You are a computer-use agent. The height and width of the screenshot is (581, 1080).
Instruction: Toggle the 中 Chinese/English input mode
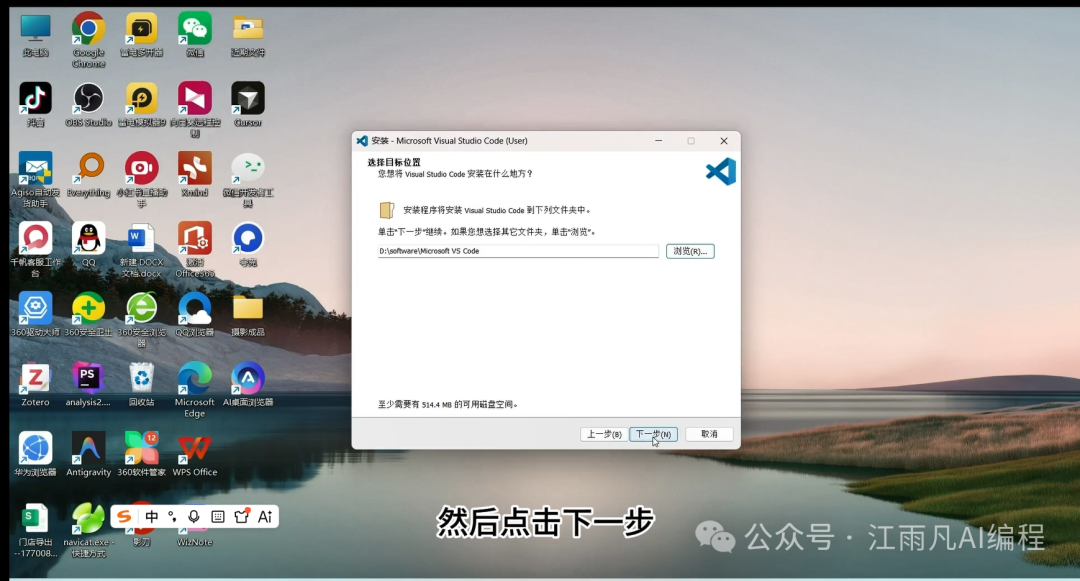(152, 516)
